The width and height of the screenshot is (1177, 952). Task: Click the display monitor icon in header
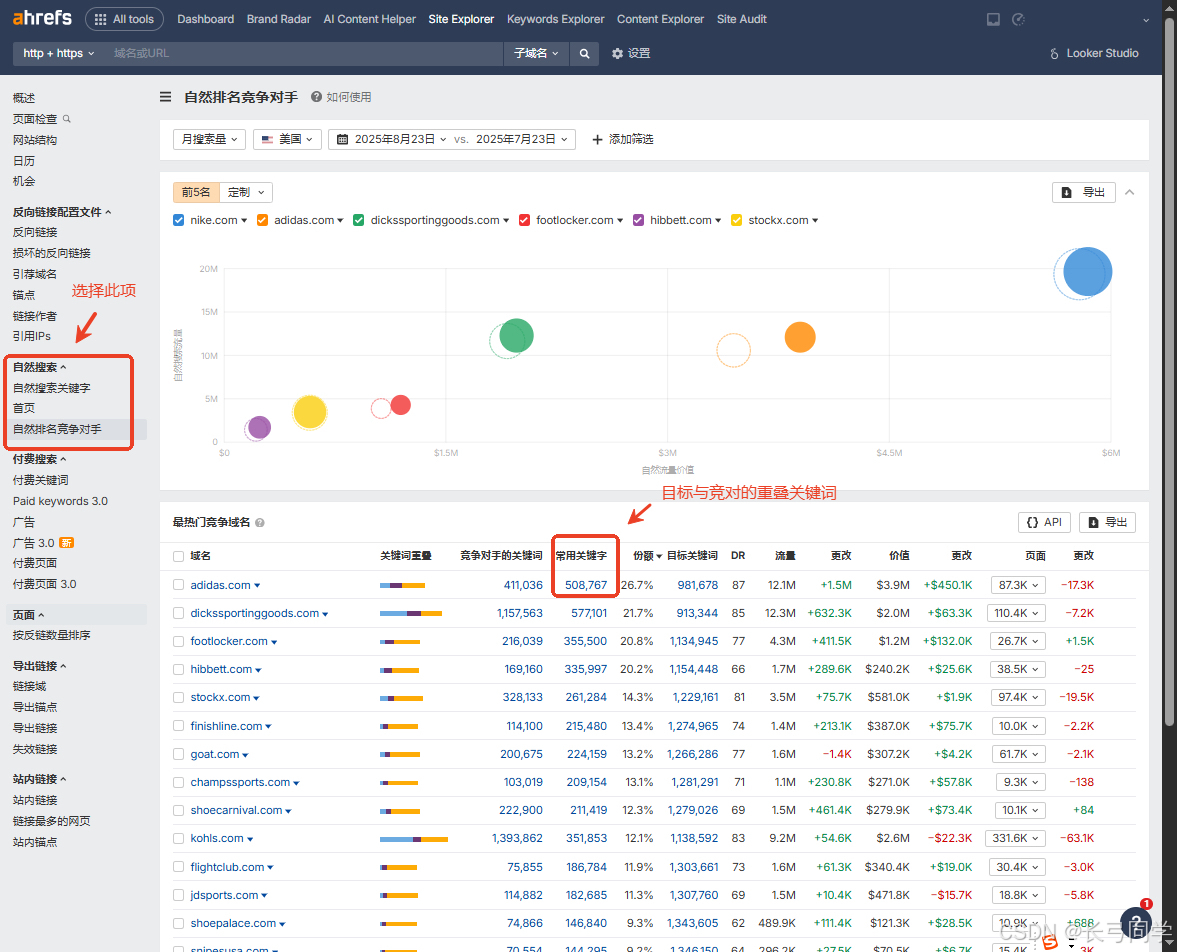[993, 20]
